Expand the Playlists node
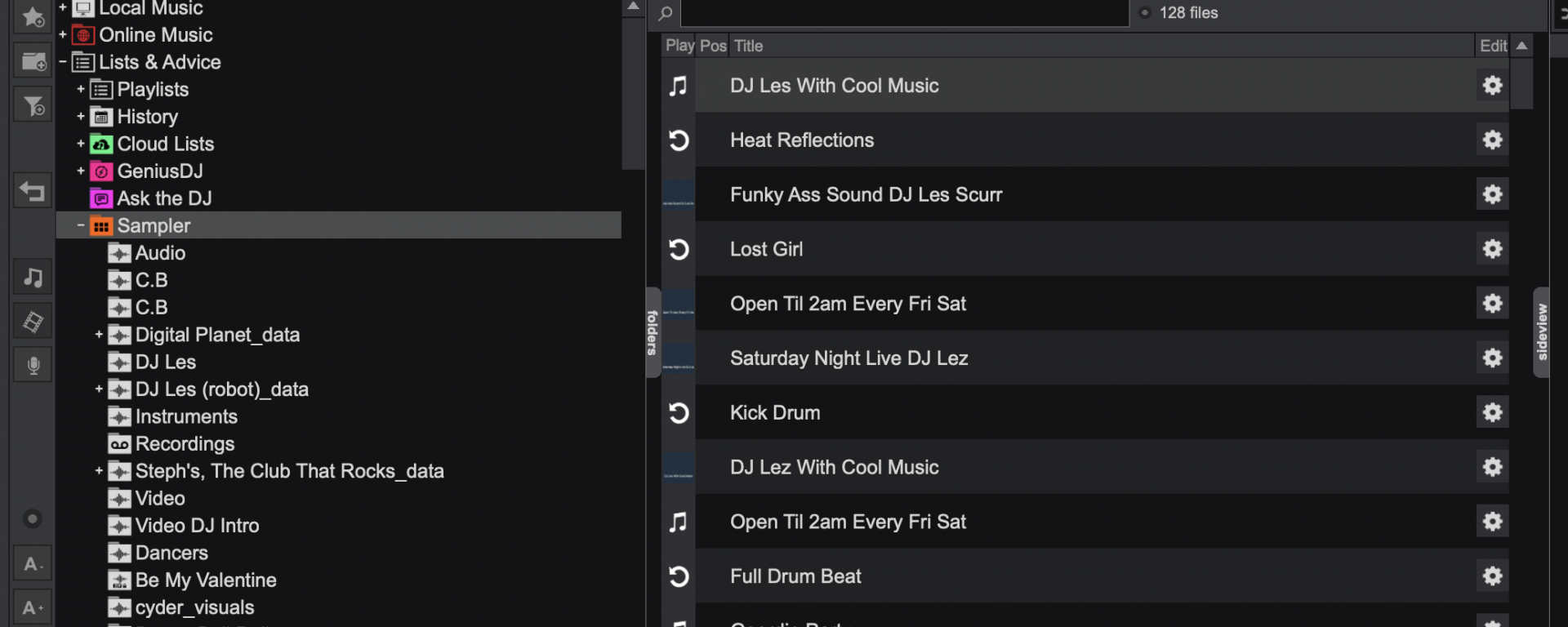The image size is (1568, 627). pos(81,89)
